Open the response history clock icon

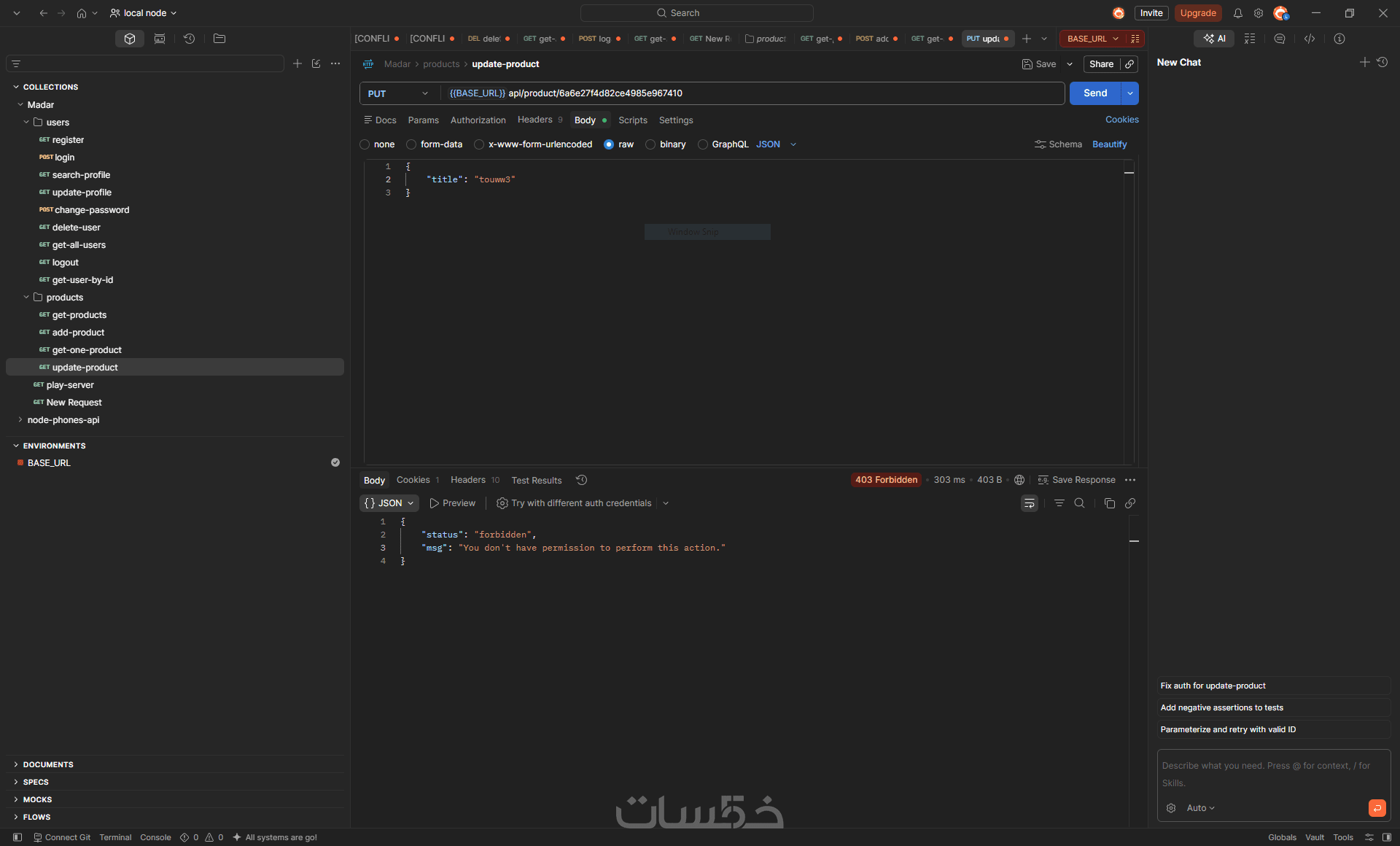[582, 480]
